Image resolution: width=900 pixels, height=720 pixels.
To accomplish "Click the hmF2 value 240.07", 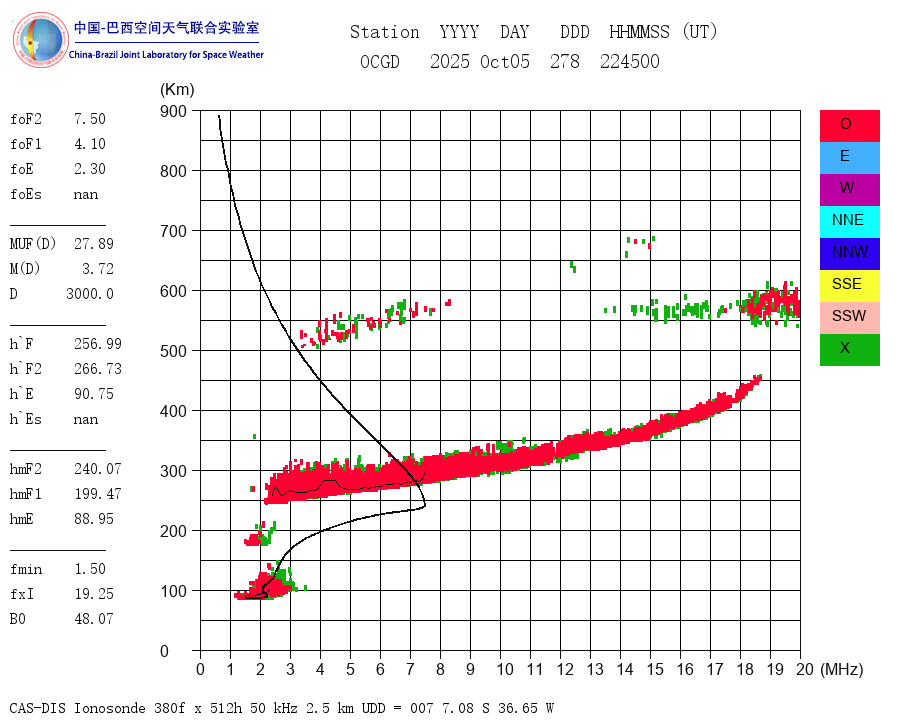I will coord(98,469).
